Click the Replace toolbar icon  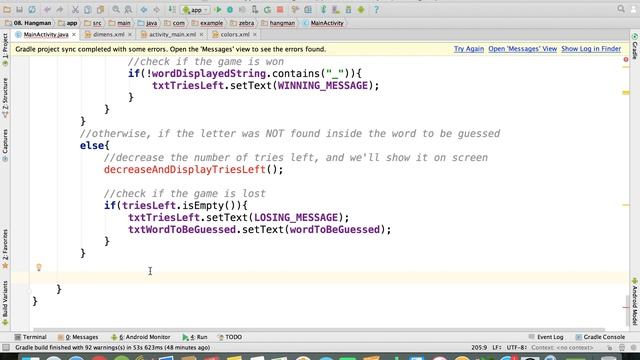coord(128,9)
